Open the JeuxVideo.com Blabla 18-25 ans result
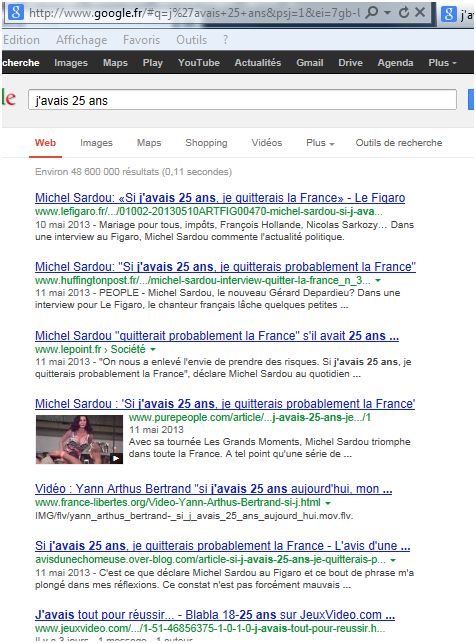Screen dimensions: 476x643 point(215,614)
